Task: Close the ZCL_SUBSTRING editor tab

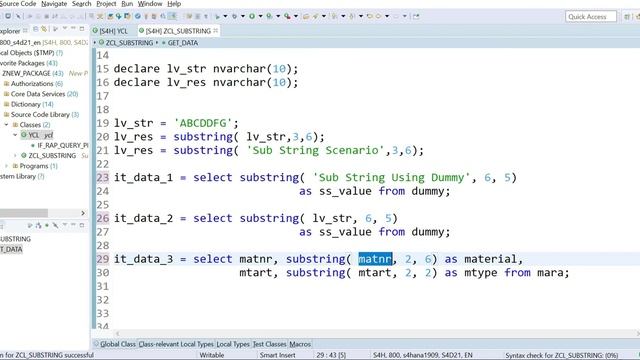Action: (216, 31)
